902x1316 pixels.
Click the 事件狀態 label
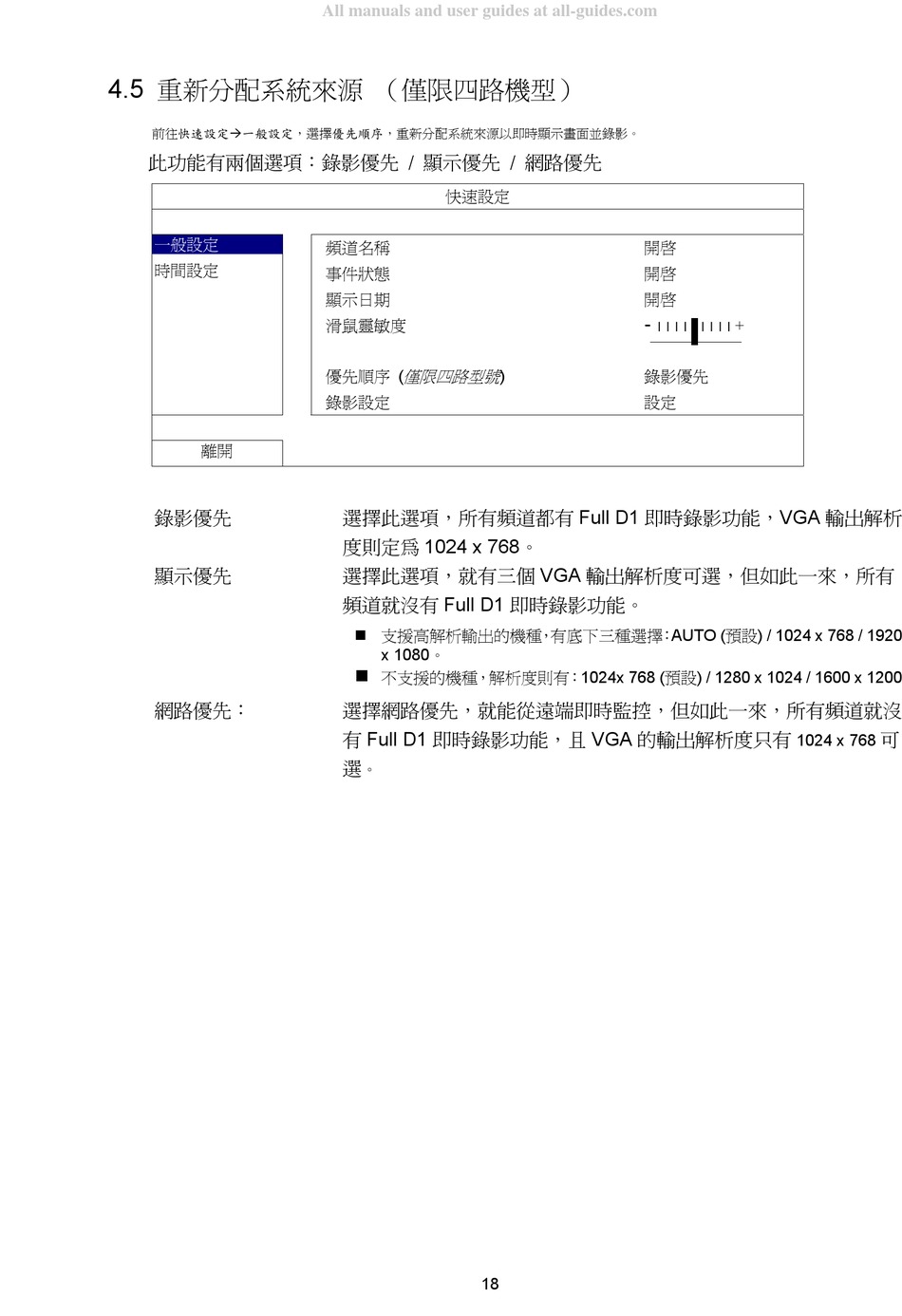[x=358, y=273]
